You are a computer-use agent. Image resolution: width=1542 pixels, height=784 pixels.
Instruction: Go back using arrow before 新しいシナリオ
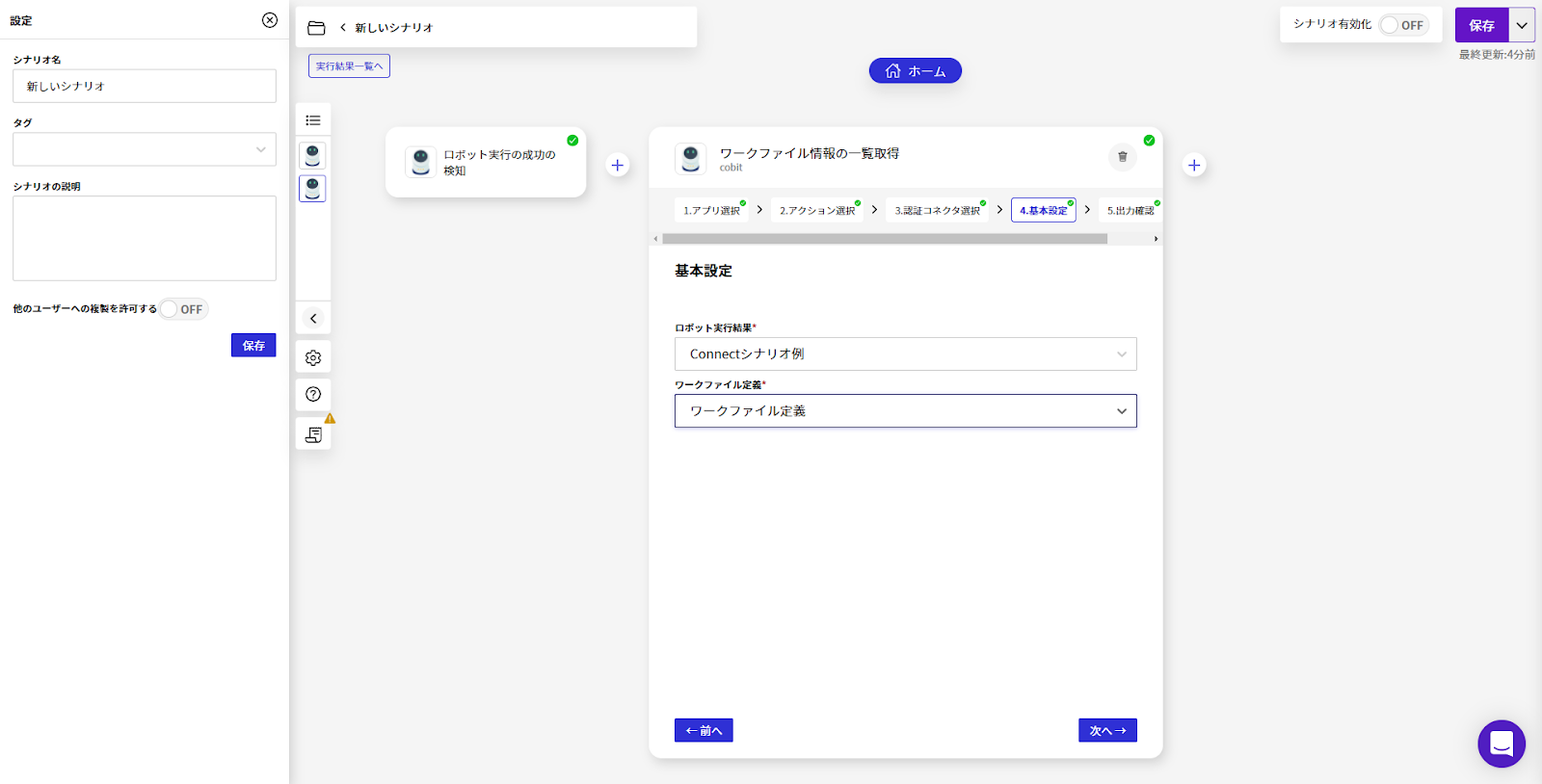click(343, 28)
